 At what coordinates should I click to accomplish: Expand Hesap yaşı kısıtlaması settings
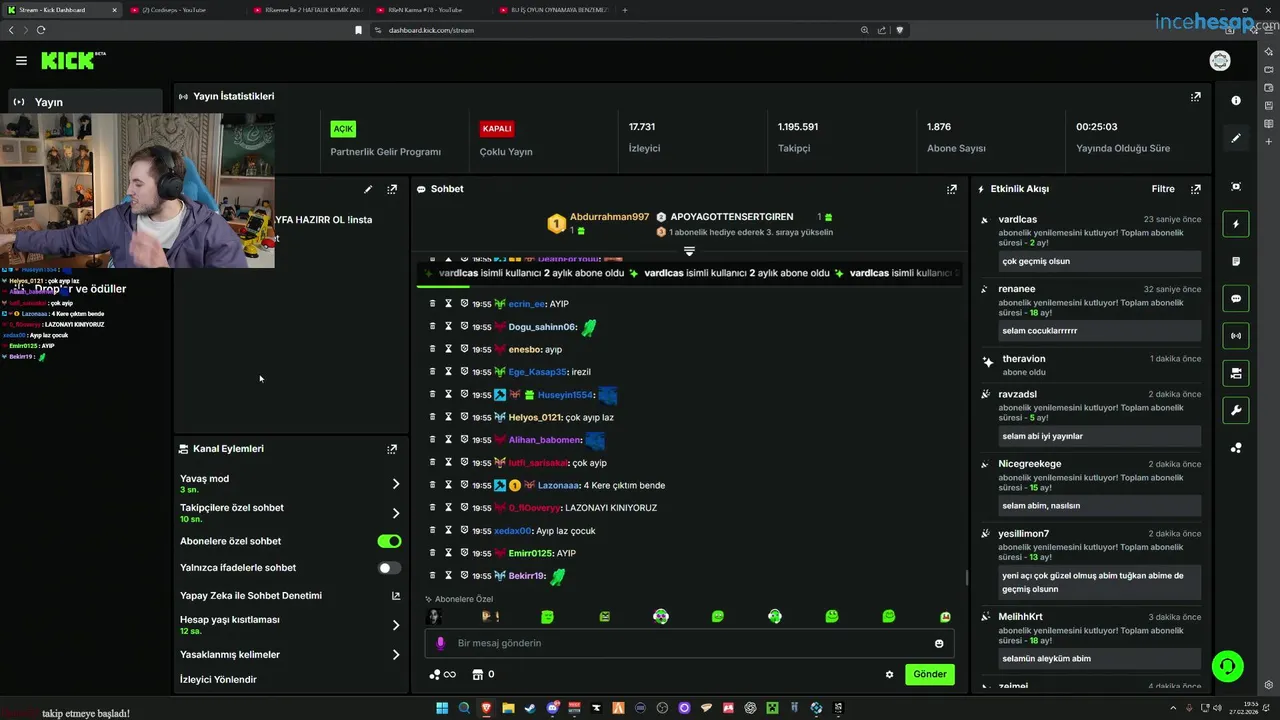396,625
